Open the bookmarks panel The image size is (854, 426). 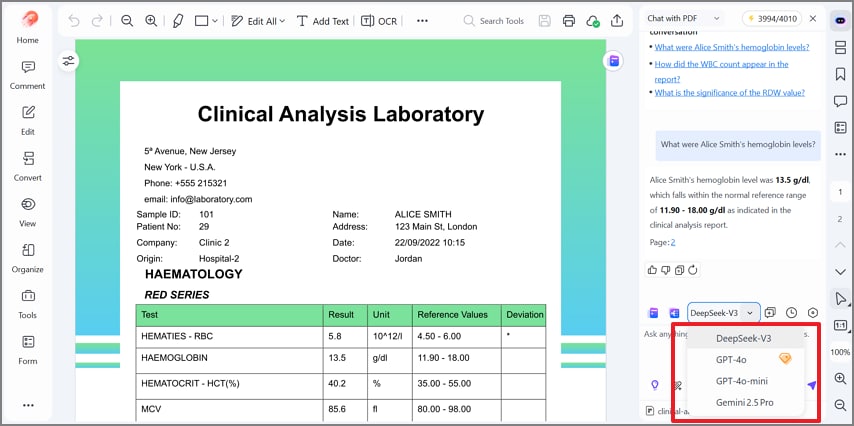pos(840,74)
